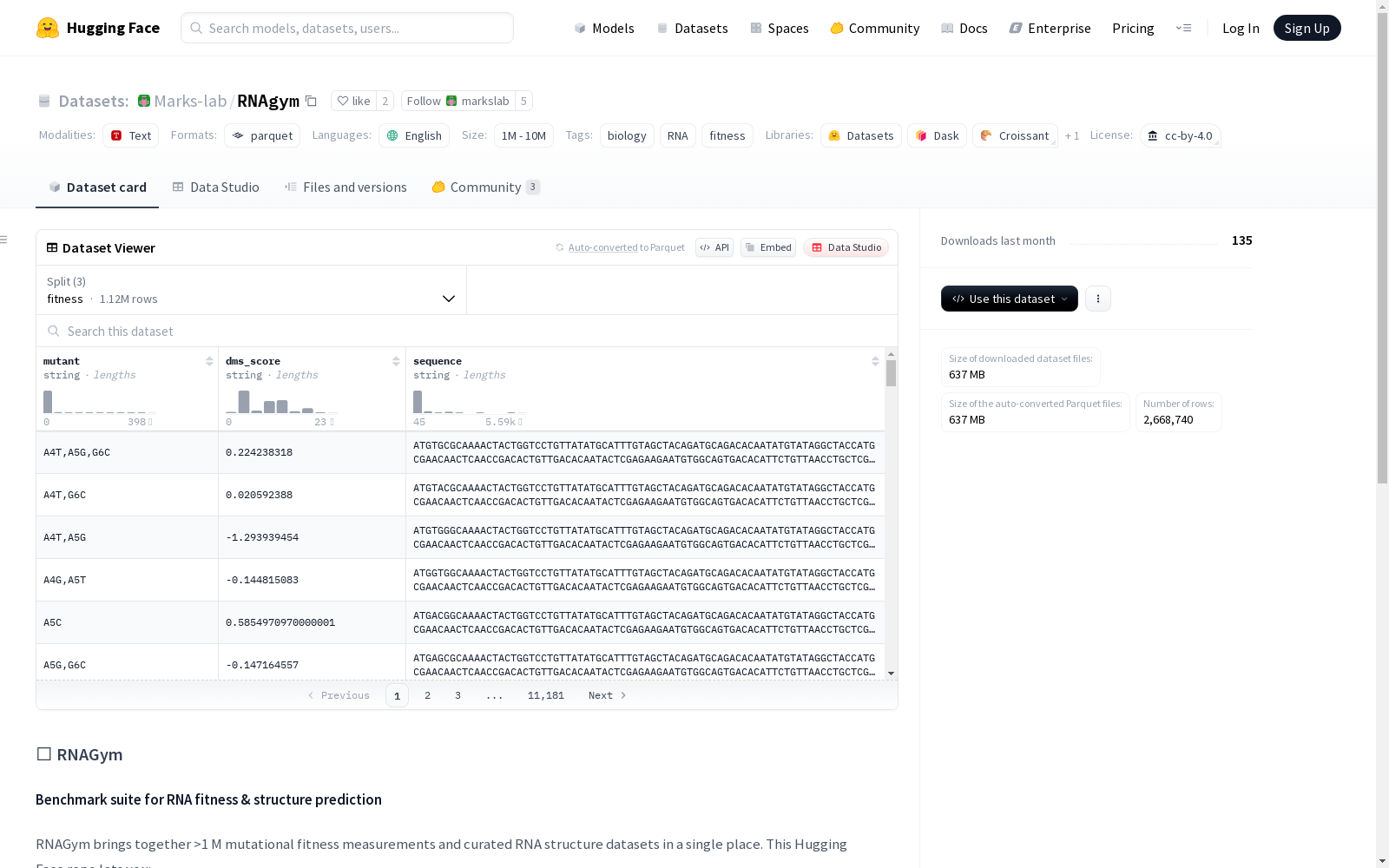The height and width of the screenshot is (868, 1389).
Task: Focus the Search this dataset field
Action: tap(467, 331)
